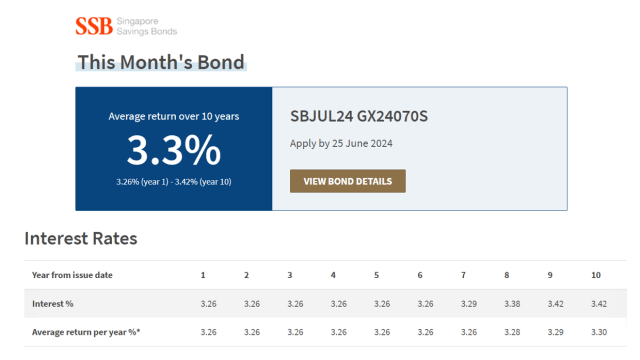
Task: Select year 8 average return 3.28
Action: coord(512,332)
